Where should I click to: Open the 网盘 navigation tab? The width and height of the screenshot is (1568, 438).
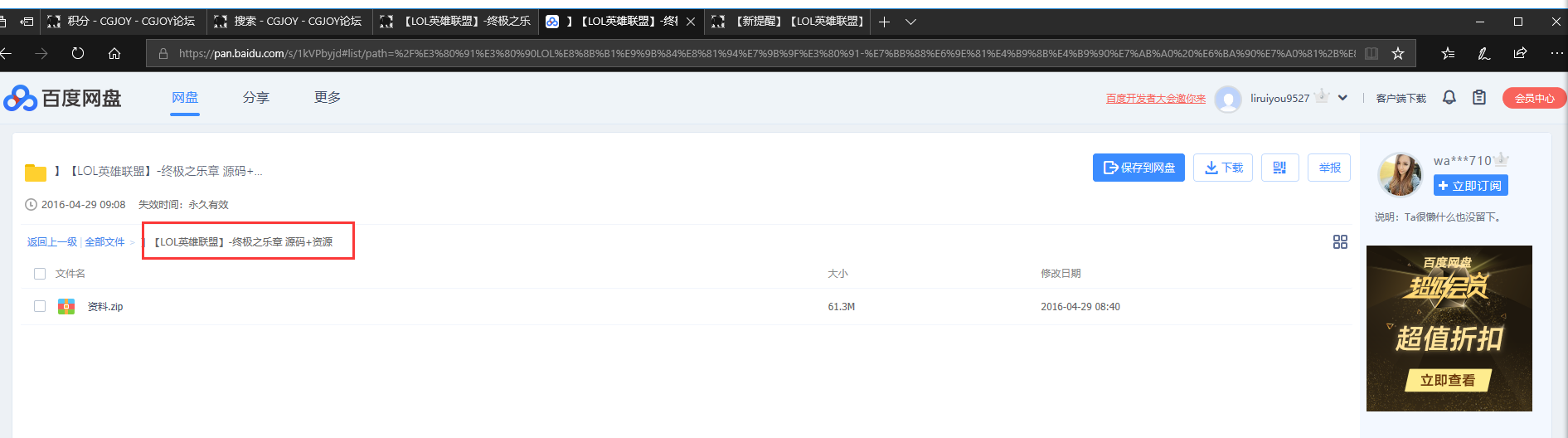pyautogui.click(x=185, y=98)
